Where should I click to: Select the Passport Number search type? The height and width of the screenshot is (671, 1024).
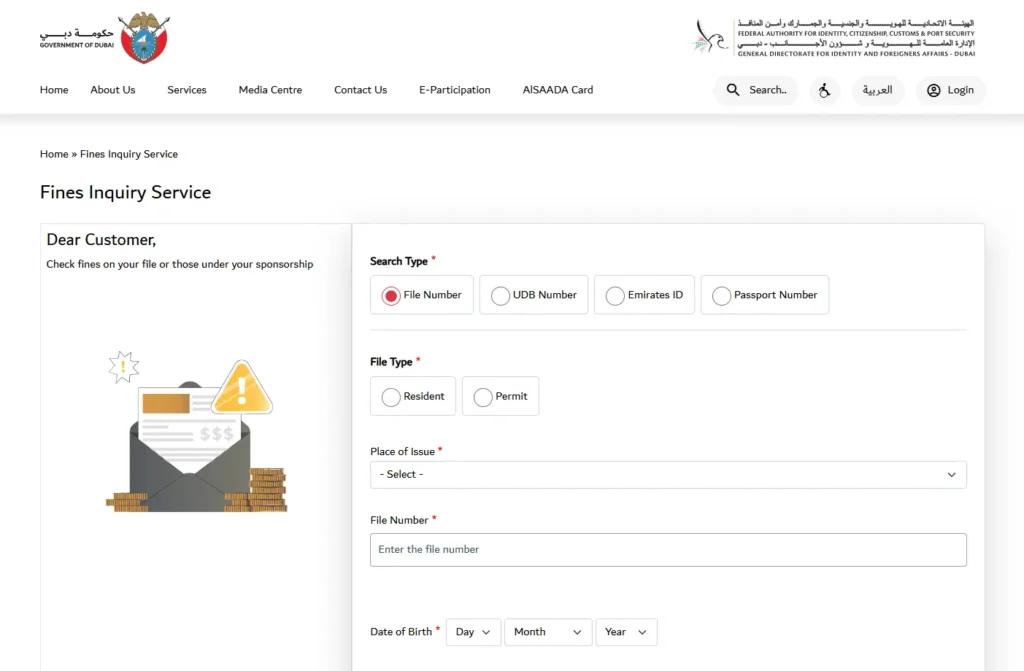point(721,295)
